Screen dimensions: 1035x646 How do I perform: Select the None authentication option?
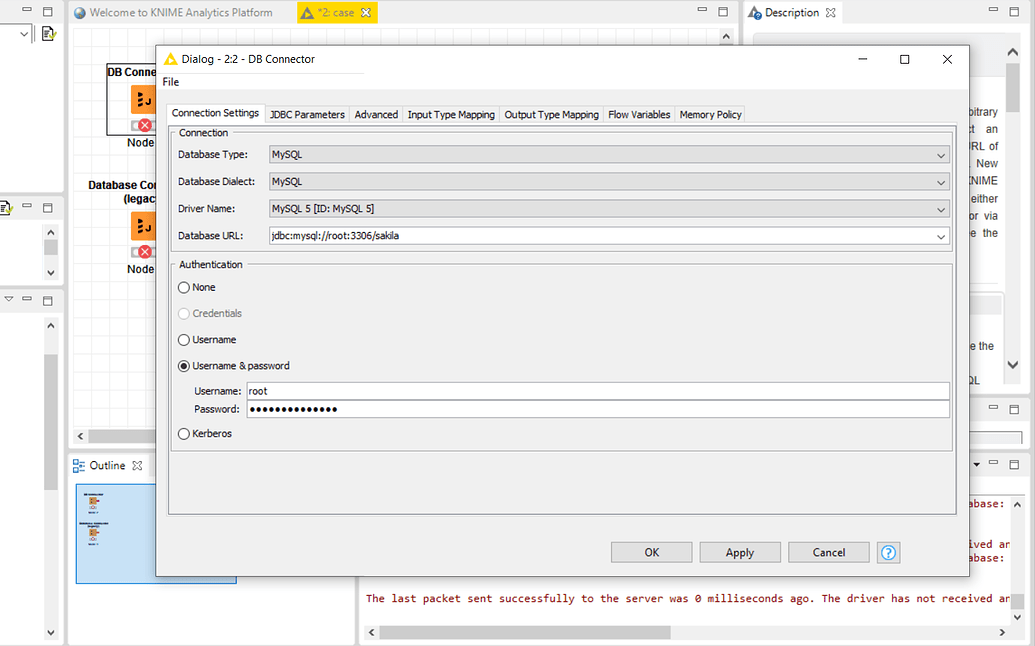[x=183, y=287]
